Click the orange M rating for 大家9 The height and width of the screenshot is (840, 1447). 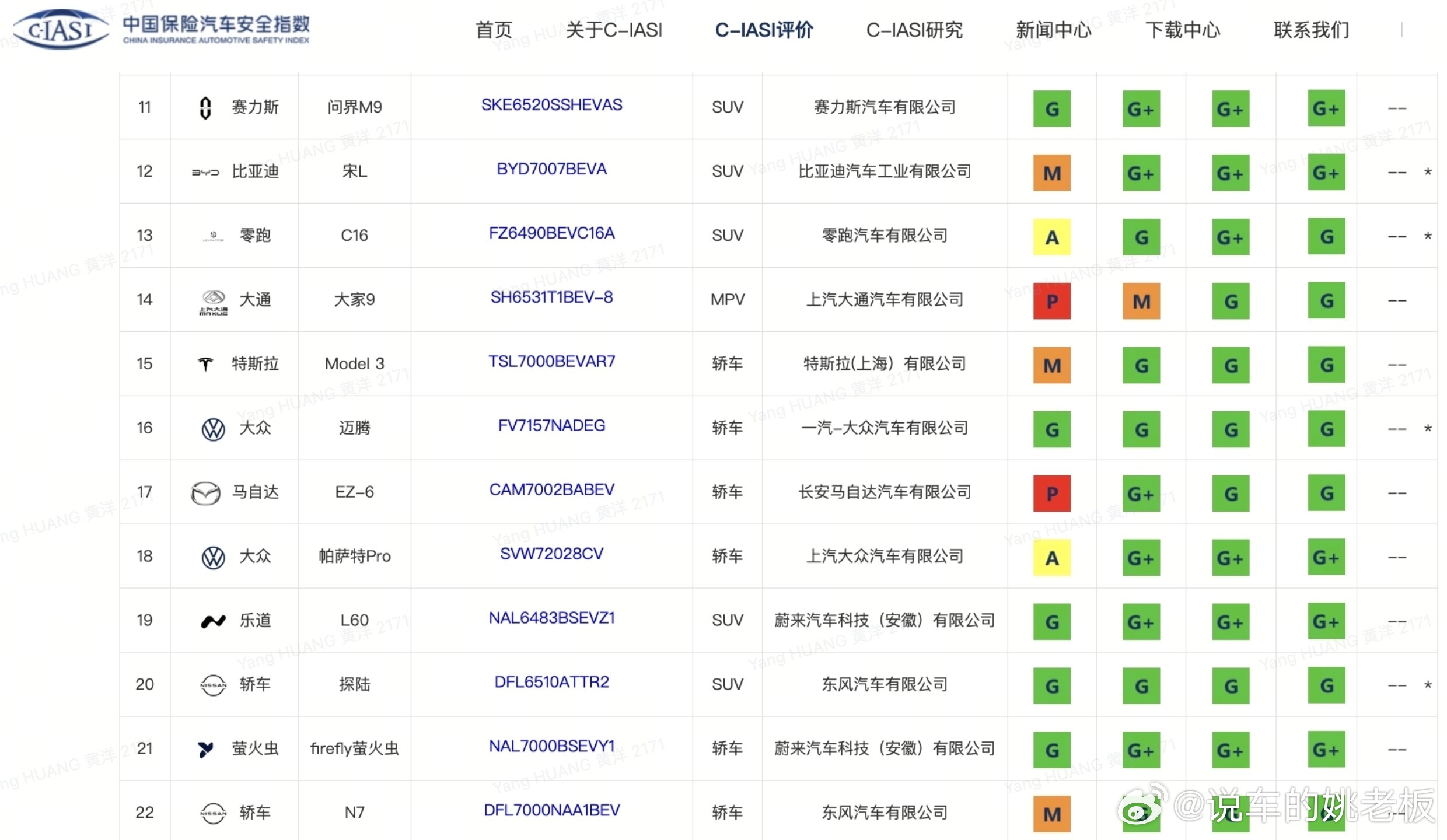point(1141,301)
